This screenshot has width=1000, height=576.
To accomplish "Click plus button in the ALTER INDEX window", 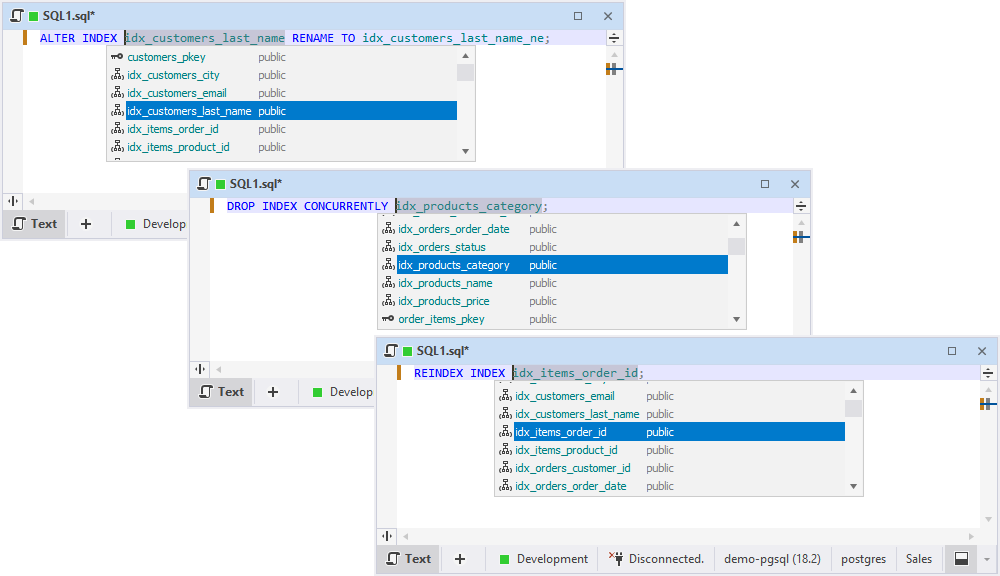I will (86, 224).
